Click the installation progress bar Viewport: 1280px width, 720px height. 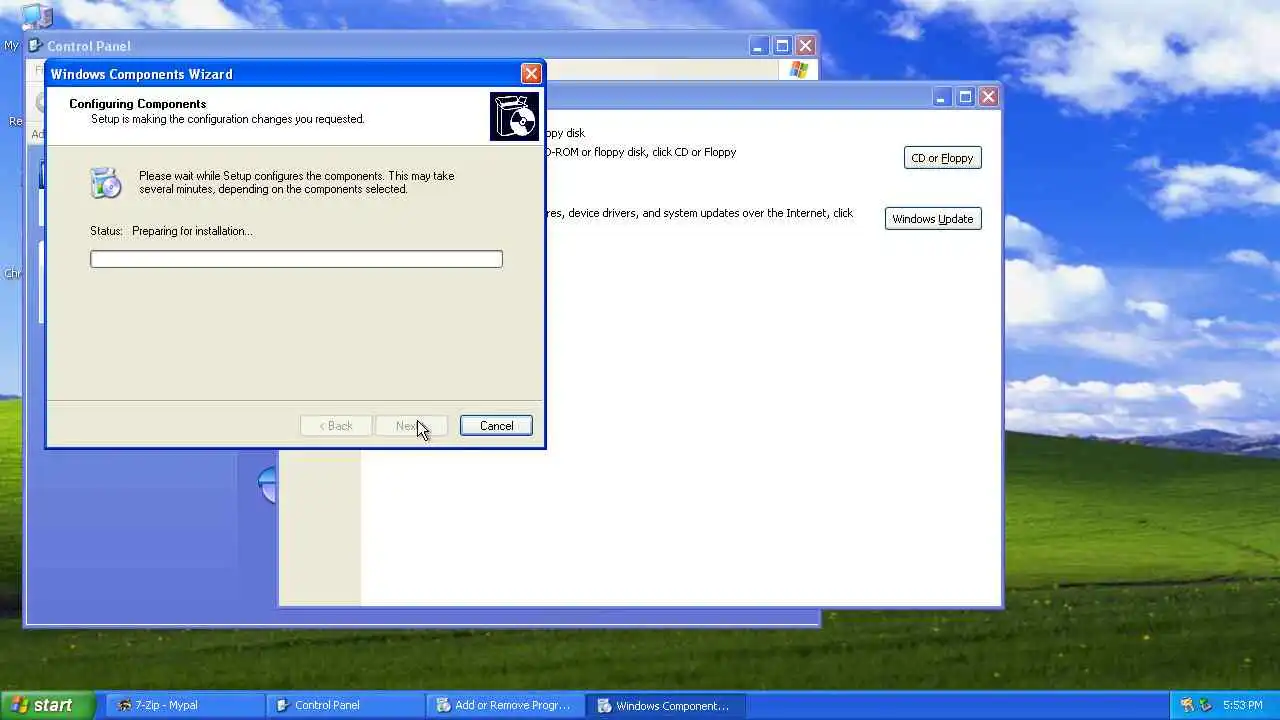pyautogui.click(x=296, y=259)
